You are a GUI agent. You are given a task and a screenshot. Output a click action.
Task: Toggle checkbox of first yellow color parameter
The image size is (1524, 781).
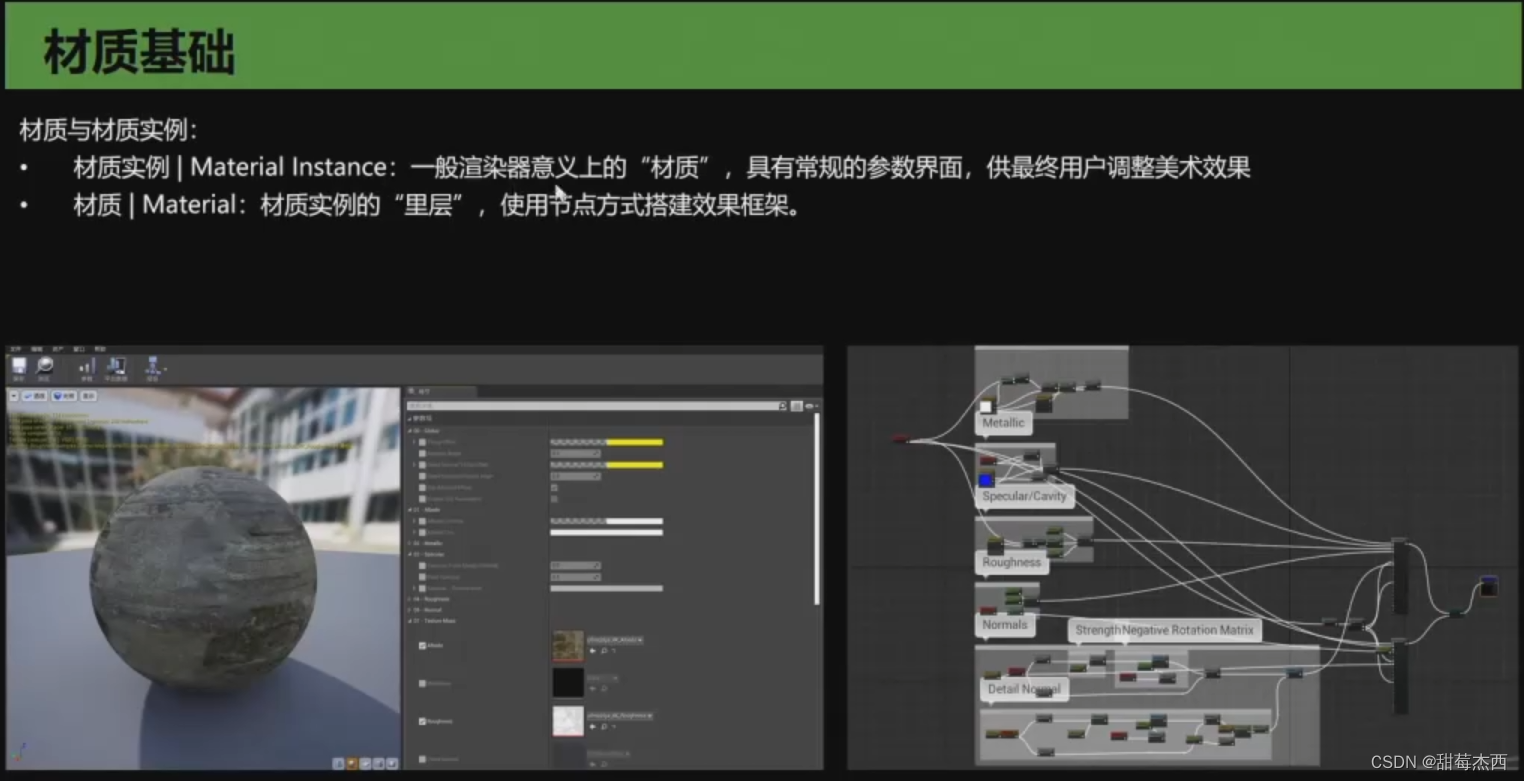click(422, 442)
